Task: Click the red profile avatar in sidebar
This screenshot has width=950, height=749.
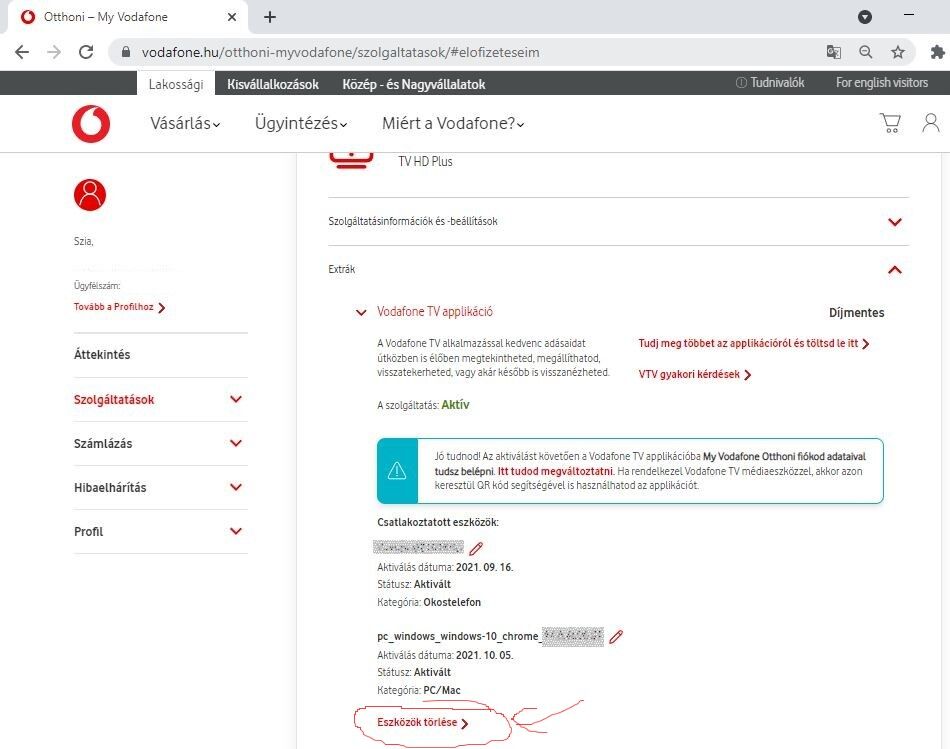Action: point(90,195)
